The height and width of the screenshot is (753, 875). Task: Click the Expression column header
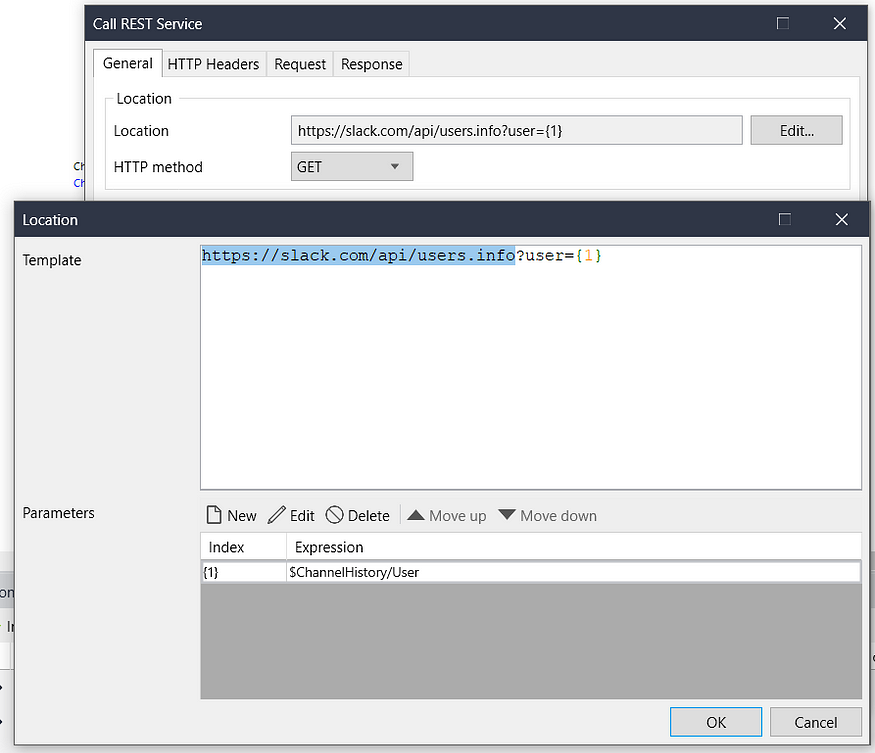574,547
